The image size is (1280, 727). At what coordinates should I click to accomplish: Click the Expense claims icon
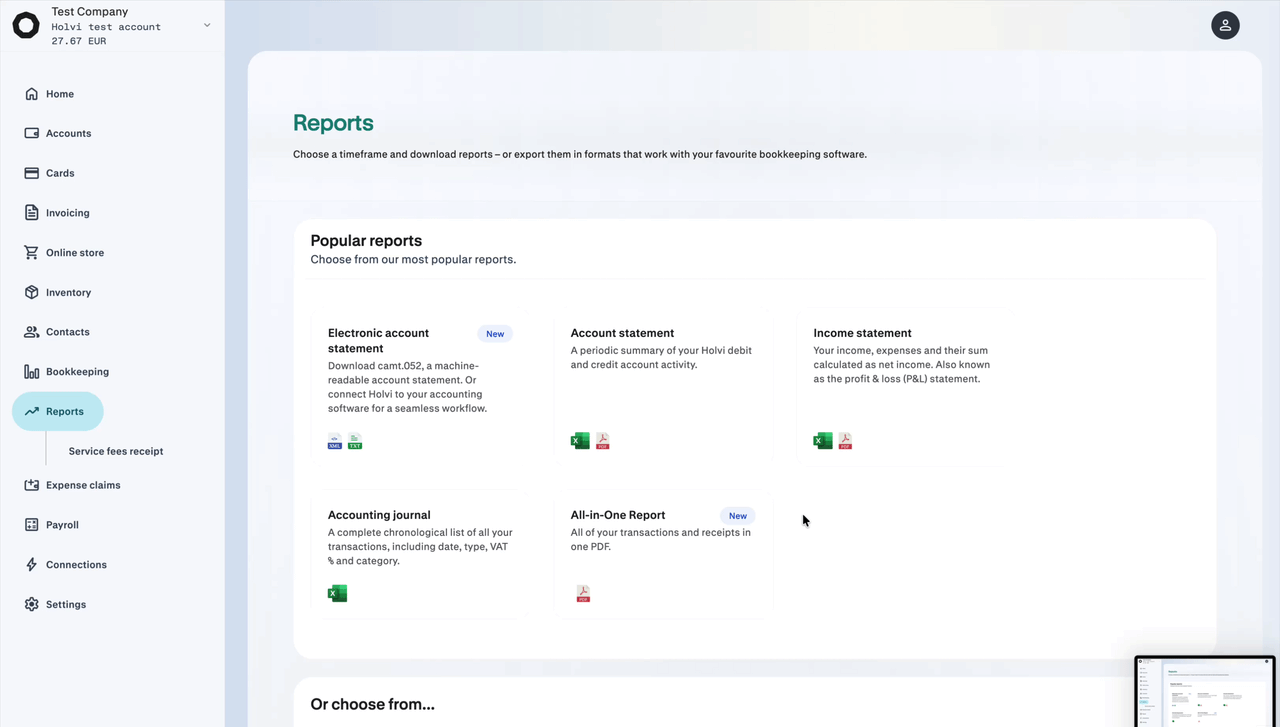(31, 485)
